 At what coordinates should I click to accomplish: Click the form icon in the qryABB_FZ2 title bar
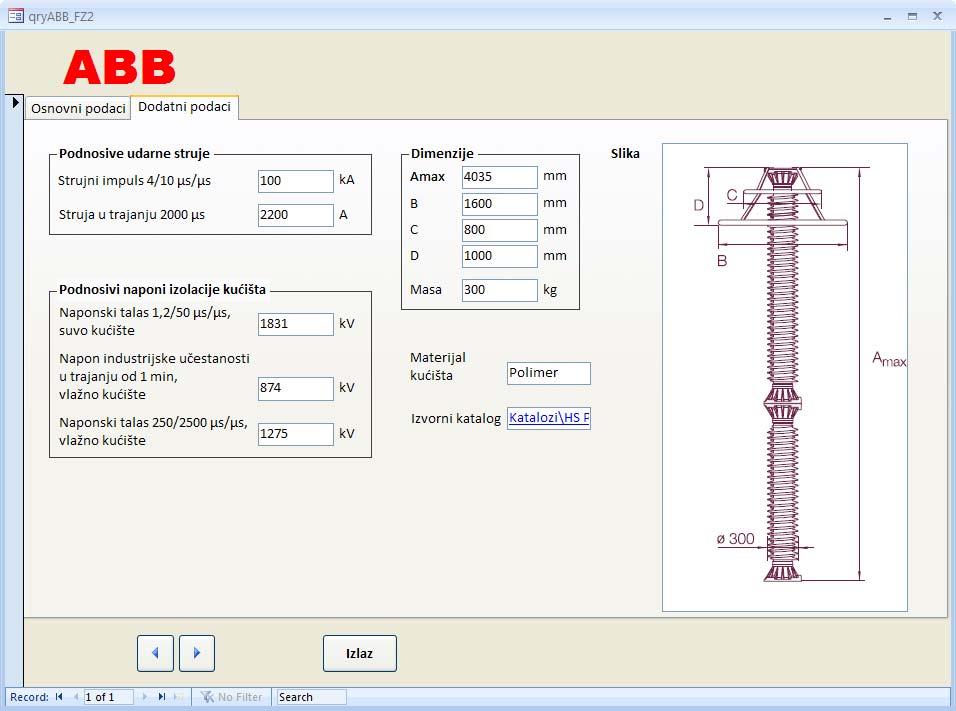15,16
